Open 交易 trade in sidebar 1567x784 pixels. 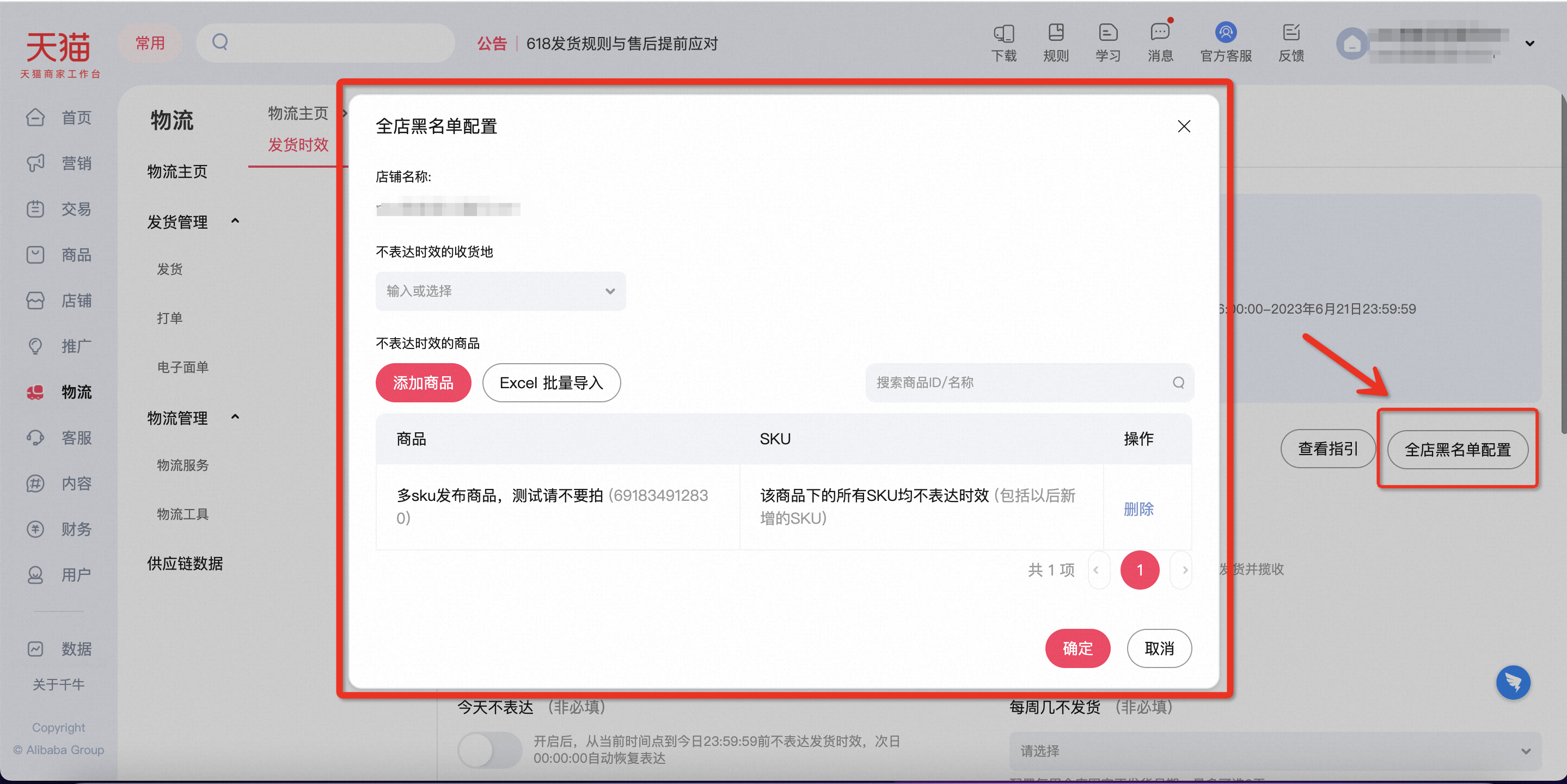(59, 209)
